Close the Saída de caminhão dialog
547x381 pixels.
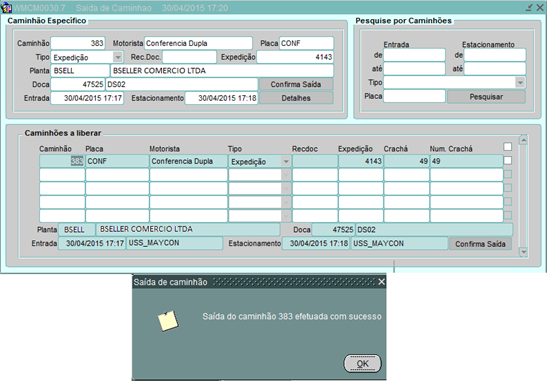tap(381, 282)
